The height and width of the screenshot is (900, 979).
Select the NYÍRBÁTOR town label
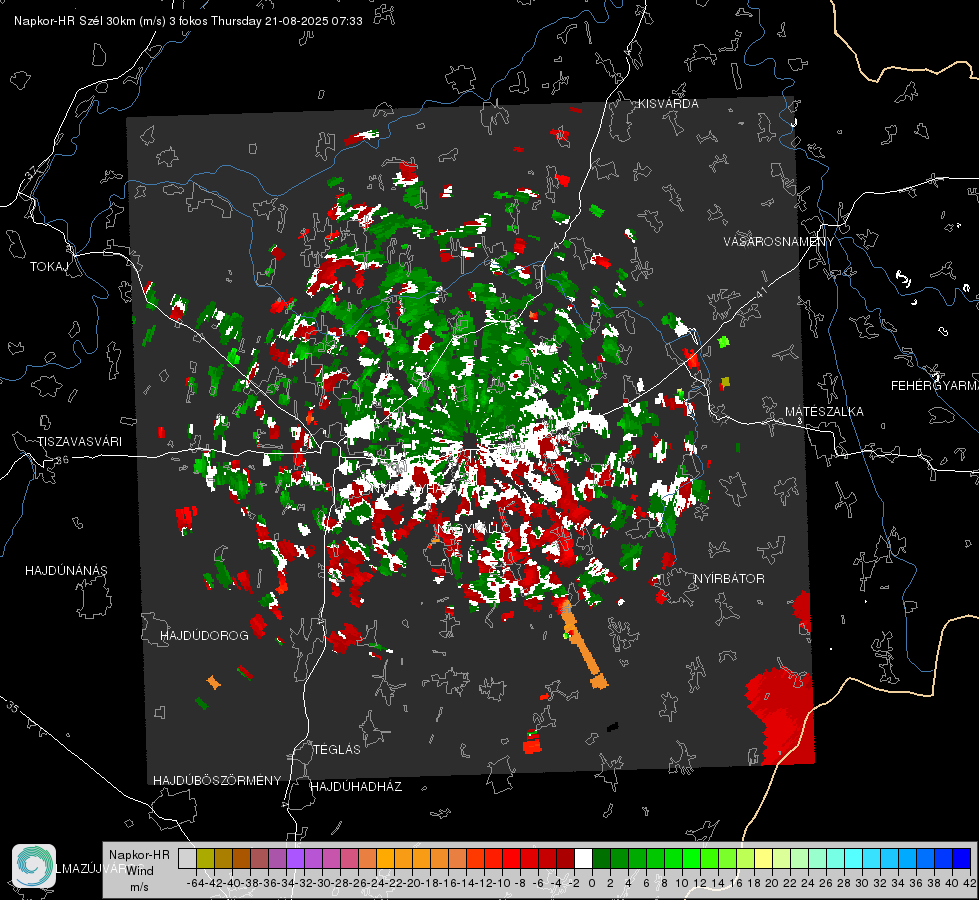click(729, 579)
